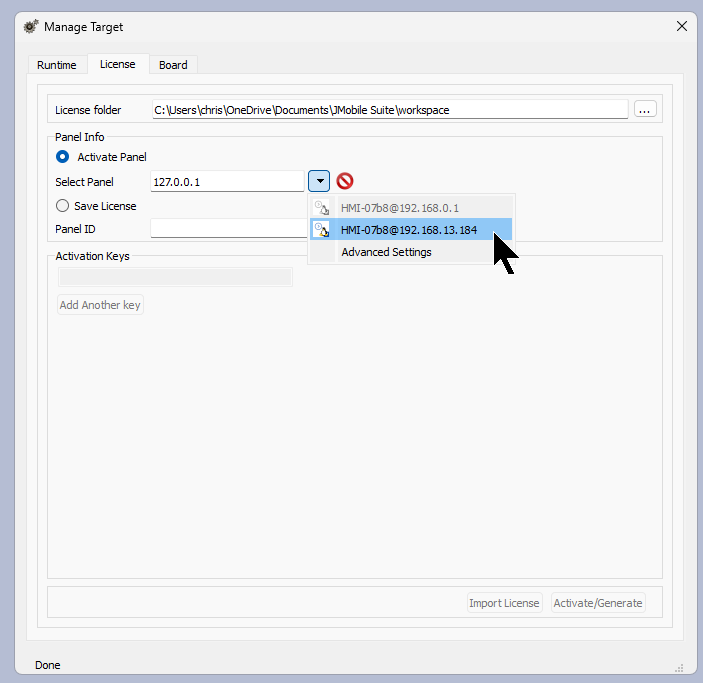Click the Manage Target gear icon
The width and height of the screenshot is (703, 683).
31,27
